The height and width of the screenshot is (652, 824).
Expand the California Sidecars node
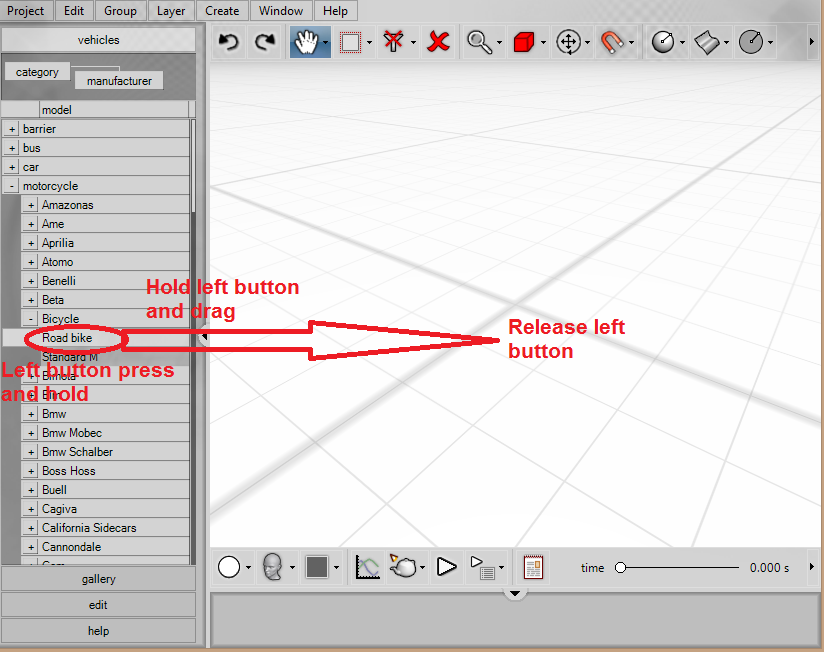click(31, 528)
